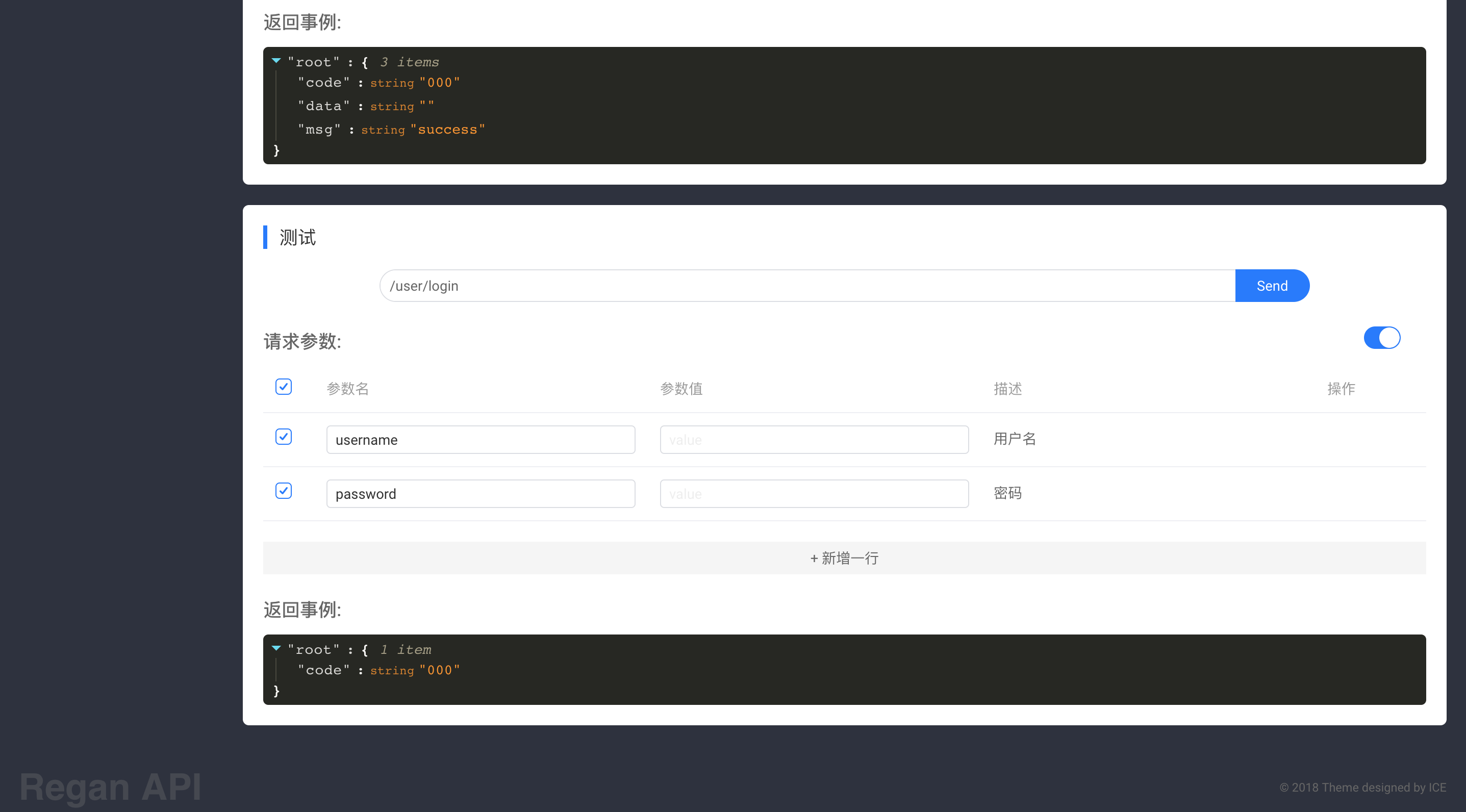Click the "success" msg value
The width and height of the screenshot is (1466, 812).
(x=448, y=130)
